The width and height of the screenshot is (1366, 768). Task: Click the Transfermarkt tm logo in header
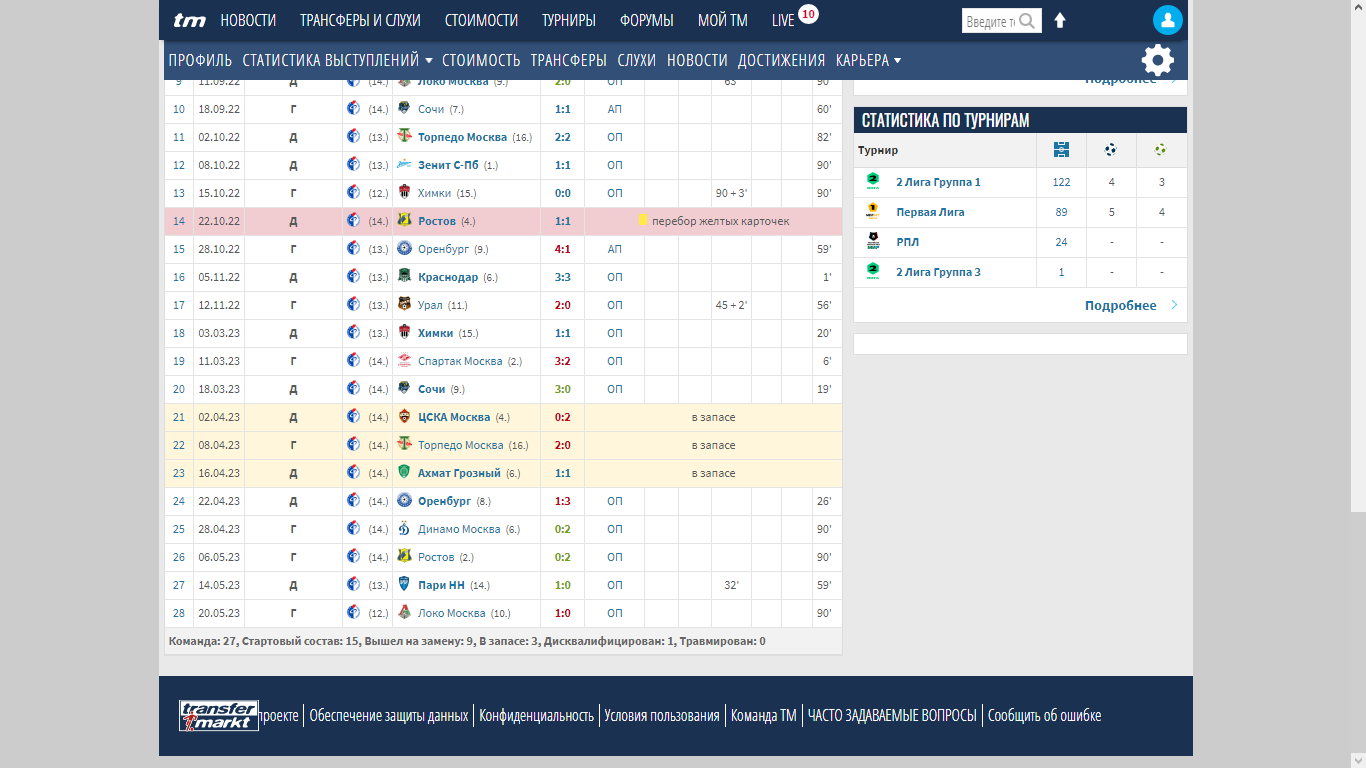coord(189,20)
